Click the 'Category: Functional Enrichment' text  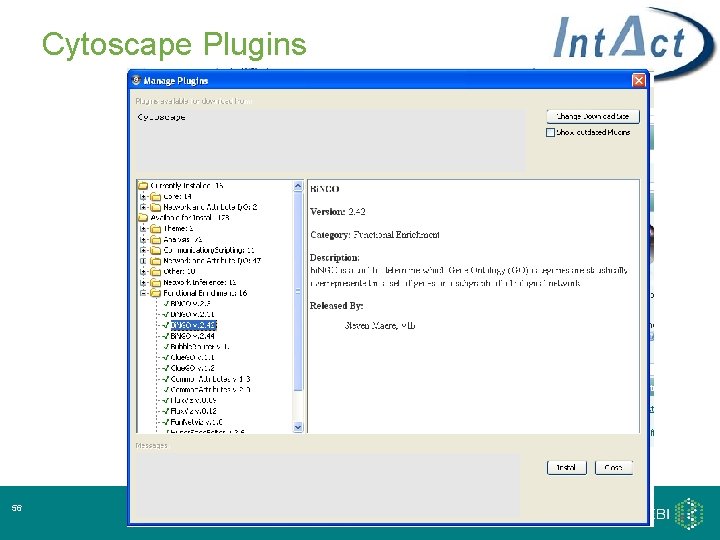click(375, 235)
